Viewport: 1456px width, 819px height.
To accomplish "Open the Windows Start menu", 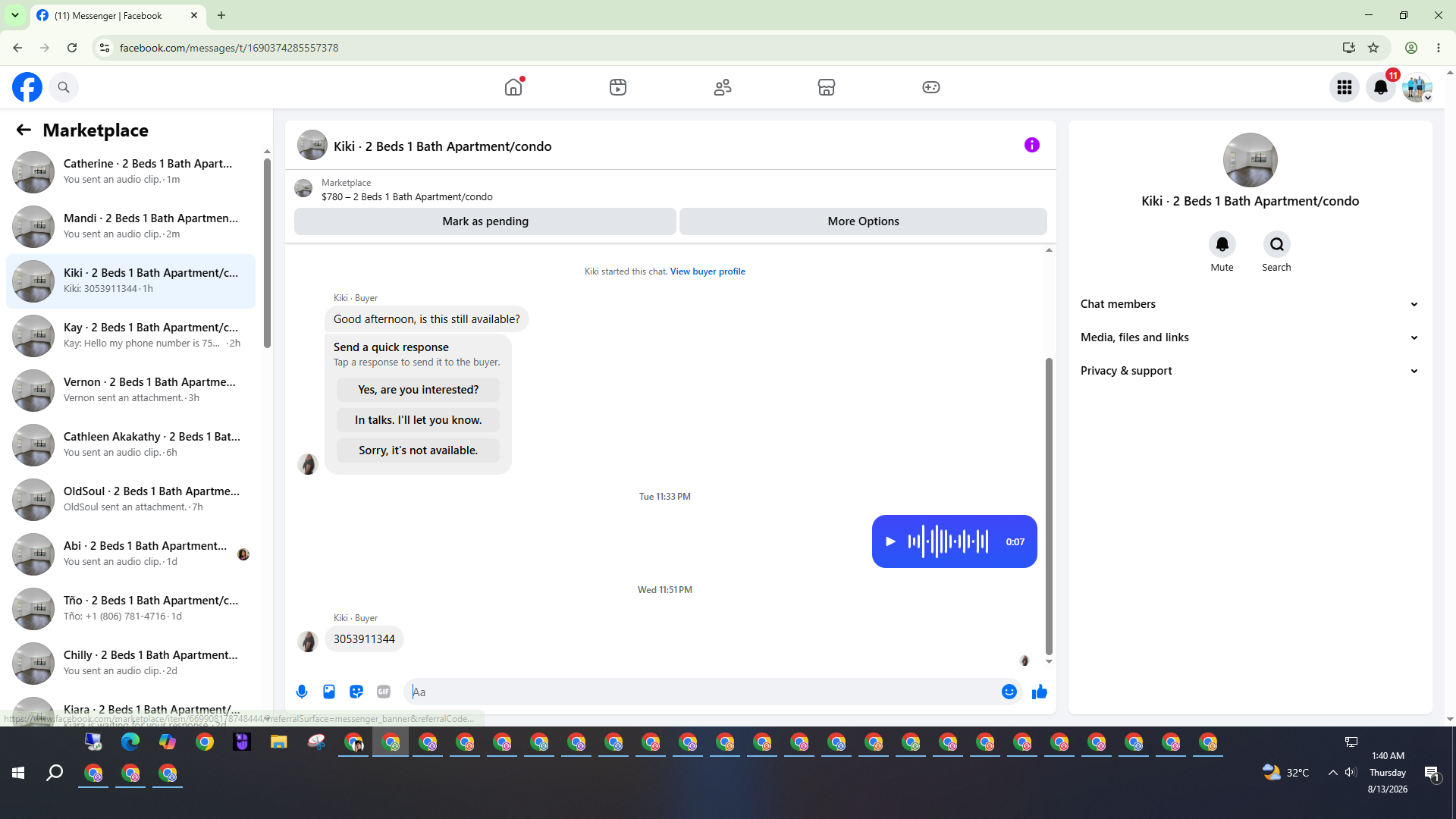I will pyautogui.click(x=18, y=773).
